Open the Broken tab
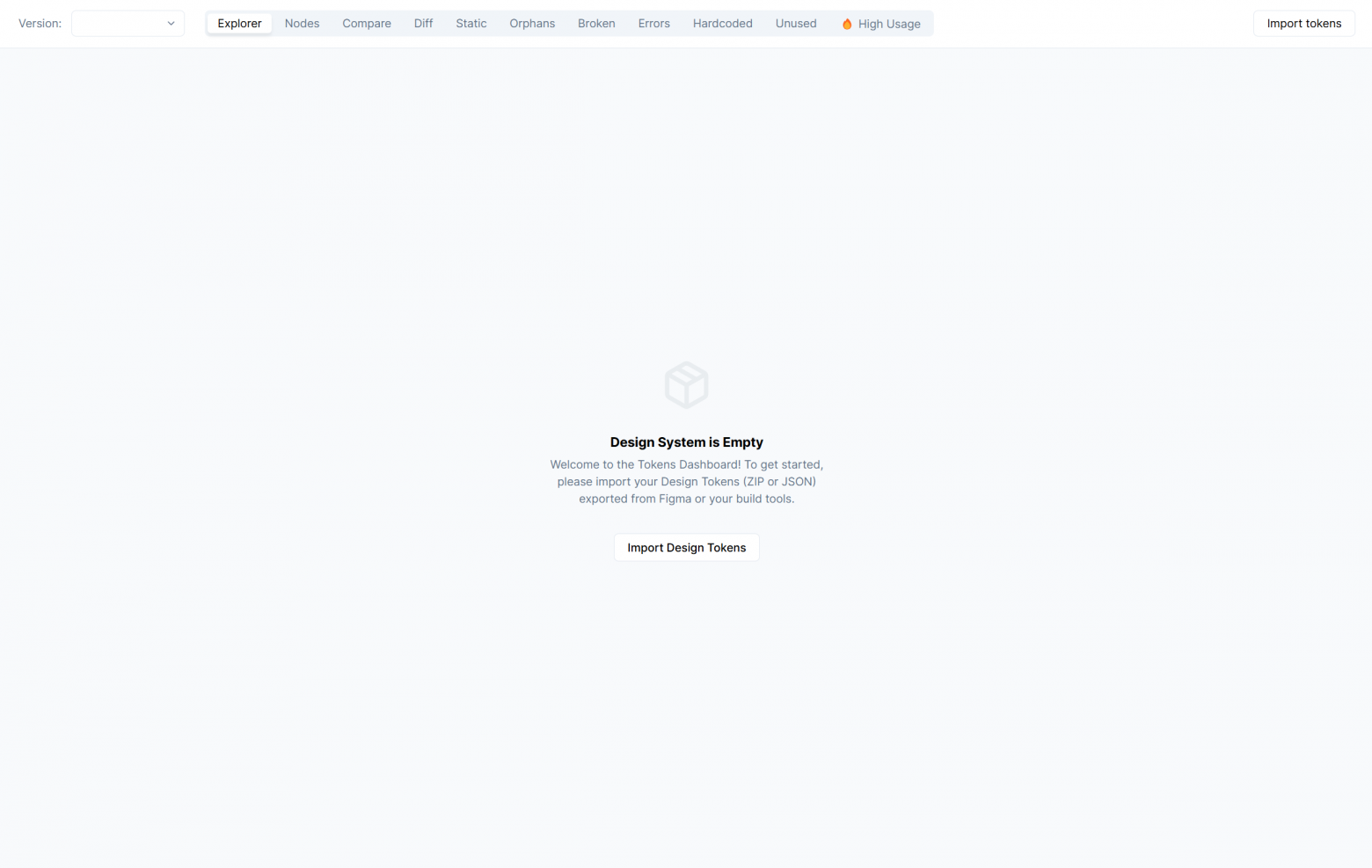This screenshot has width=1372, height=868. click(596, 24)
